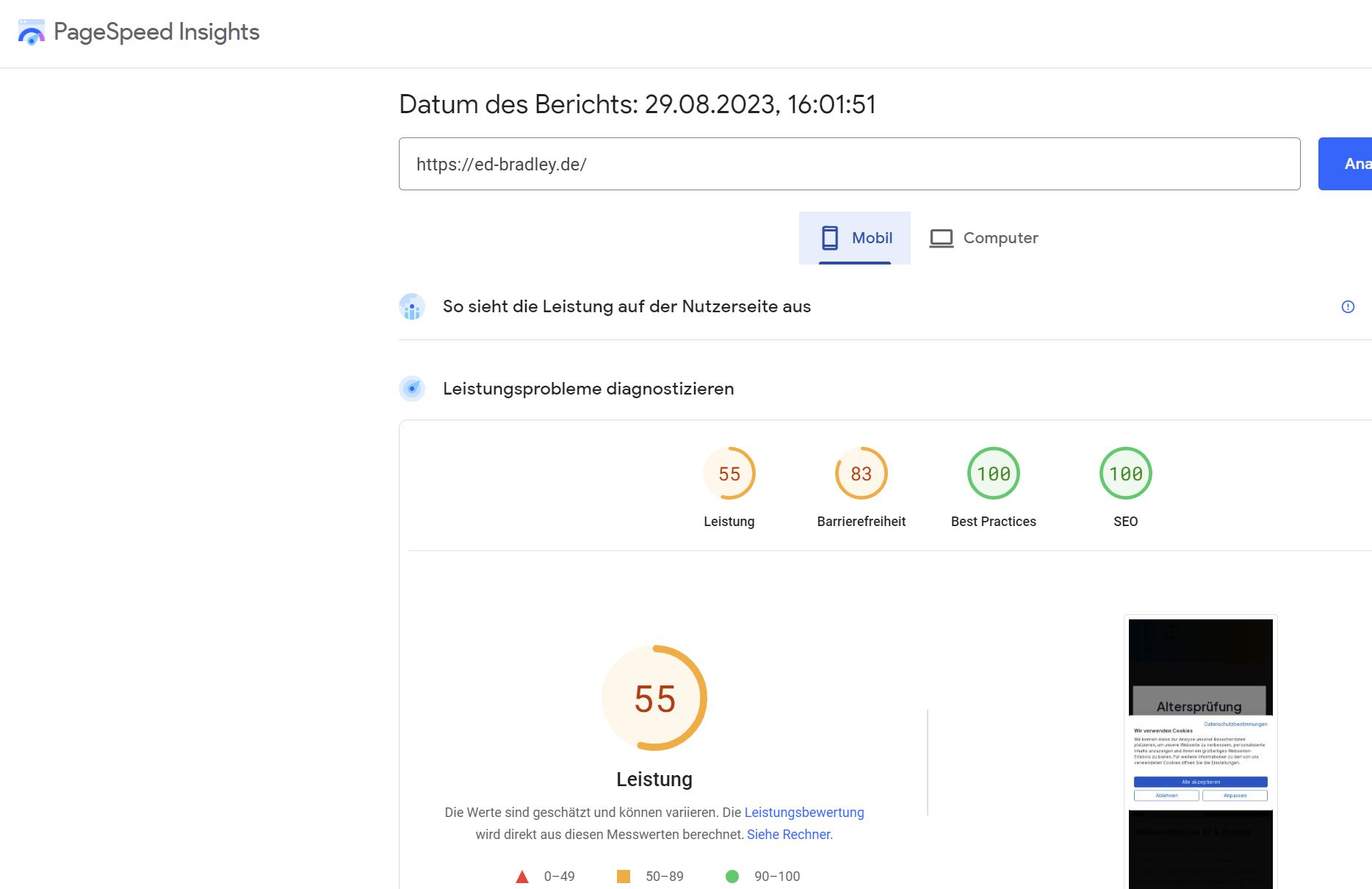Click the red triangle 0–49 legend icon
The image size is (1372, 889).
(522, 877)
